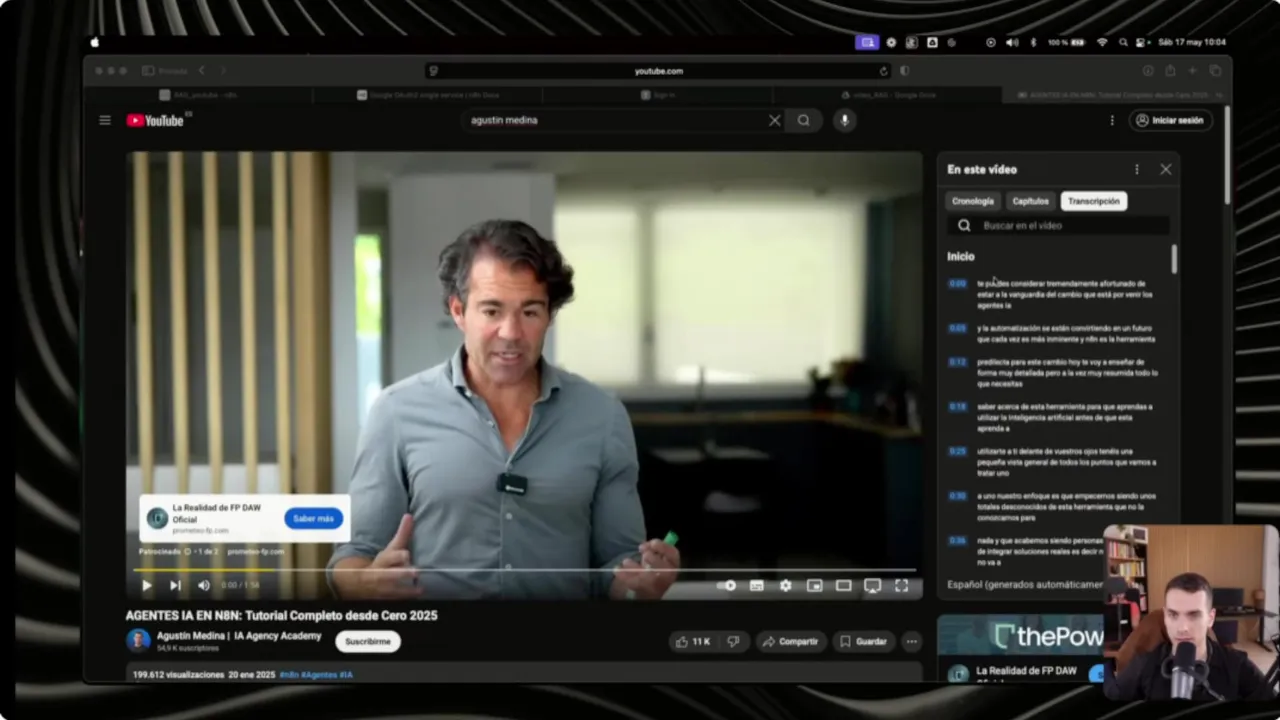Open Spotlight search in the menu bar
This screenshot has height=720, width=1280.
coord(1123,42)
